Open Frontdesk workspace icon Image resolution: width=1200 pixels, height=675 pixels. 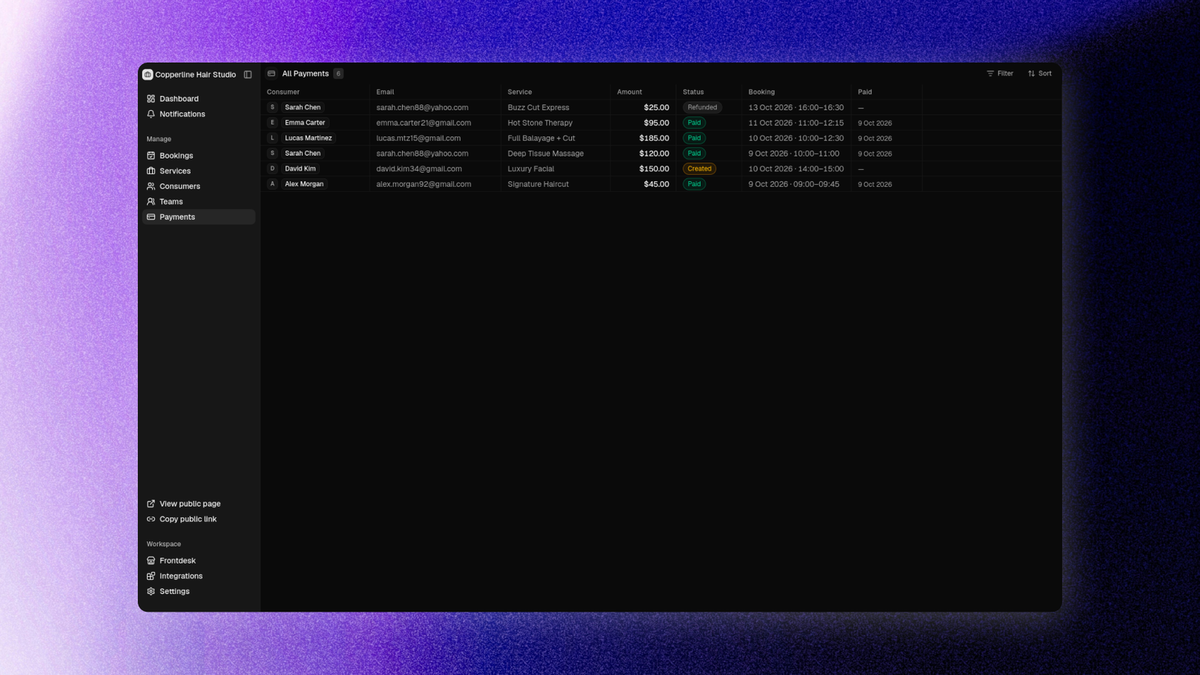point(151,561)
